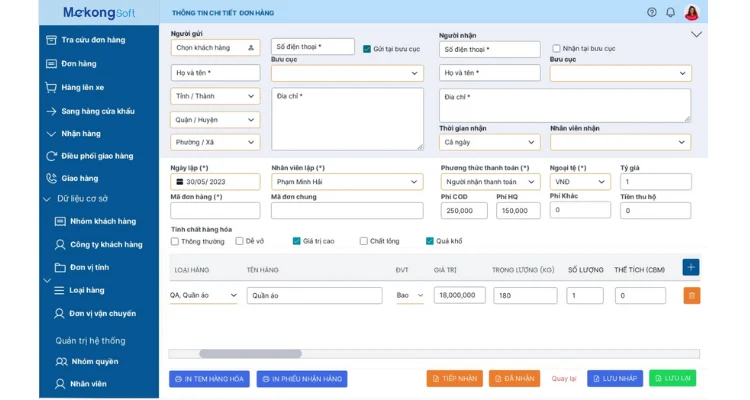The height and width of the screenshot is (400, 750).
Task: Open the calendar icon in Ngày lập
Action: (179, 182)
